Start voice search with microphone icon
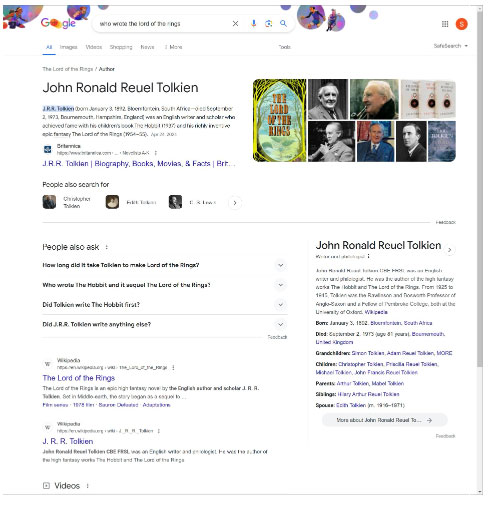 click(254, 23)
